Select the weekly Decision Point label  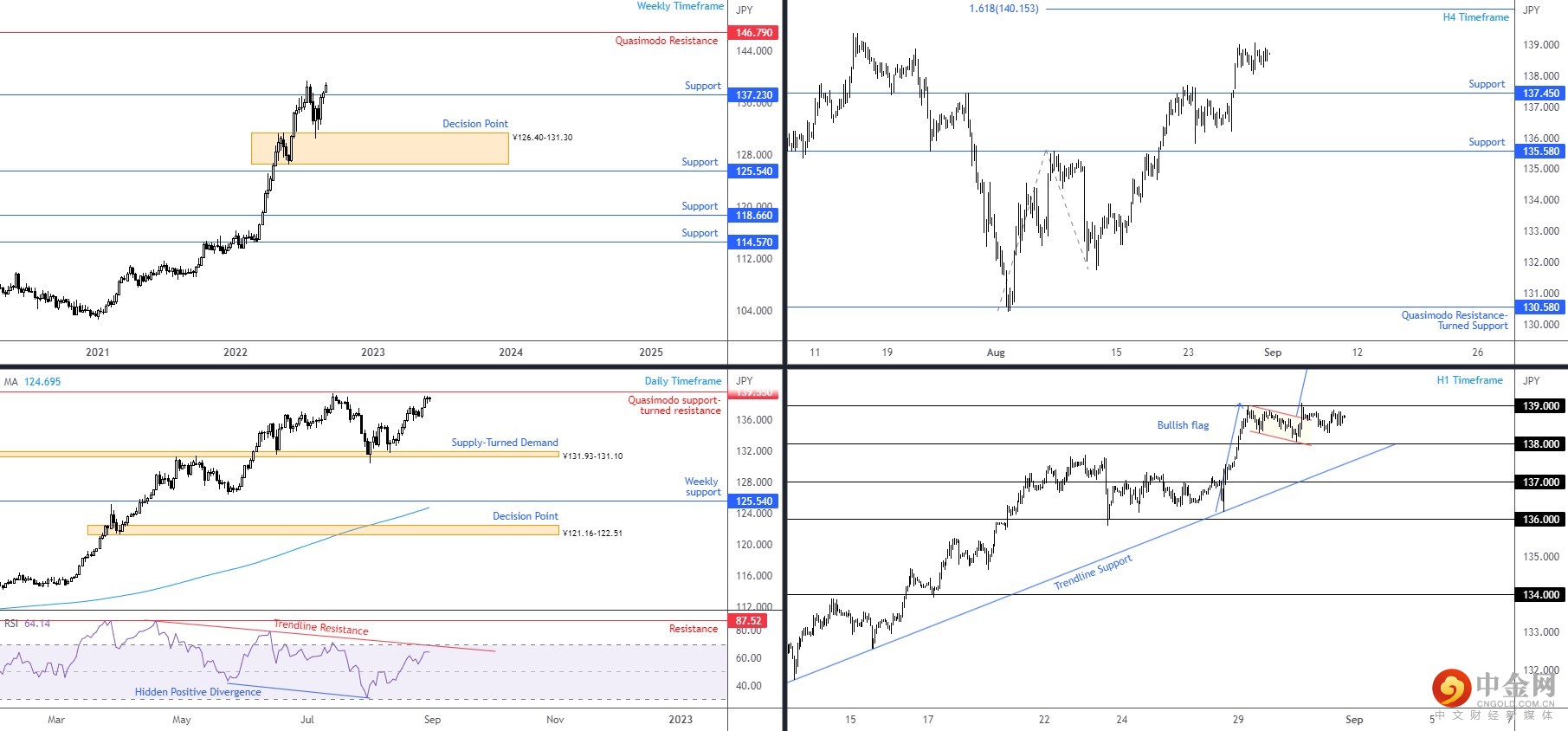coord(475,124)
